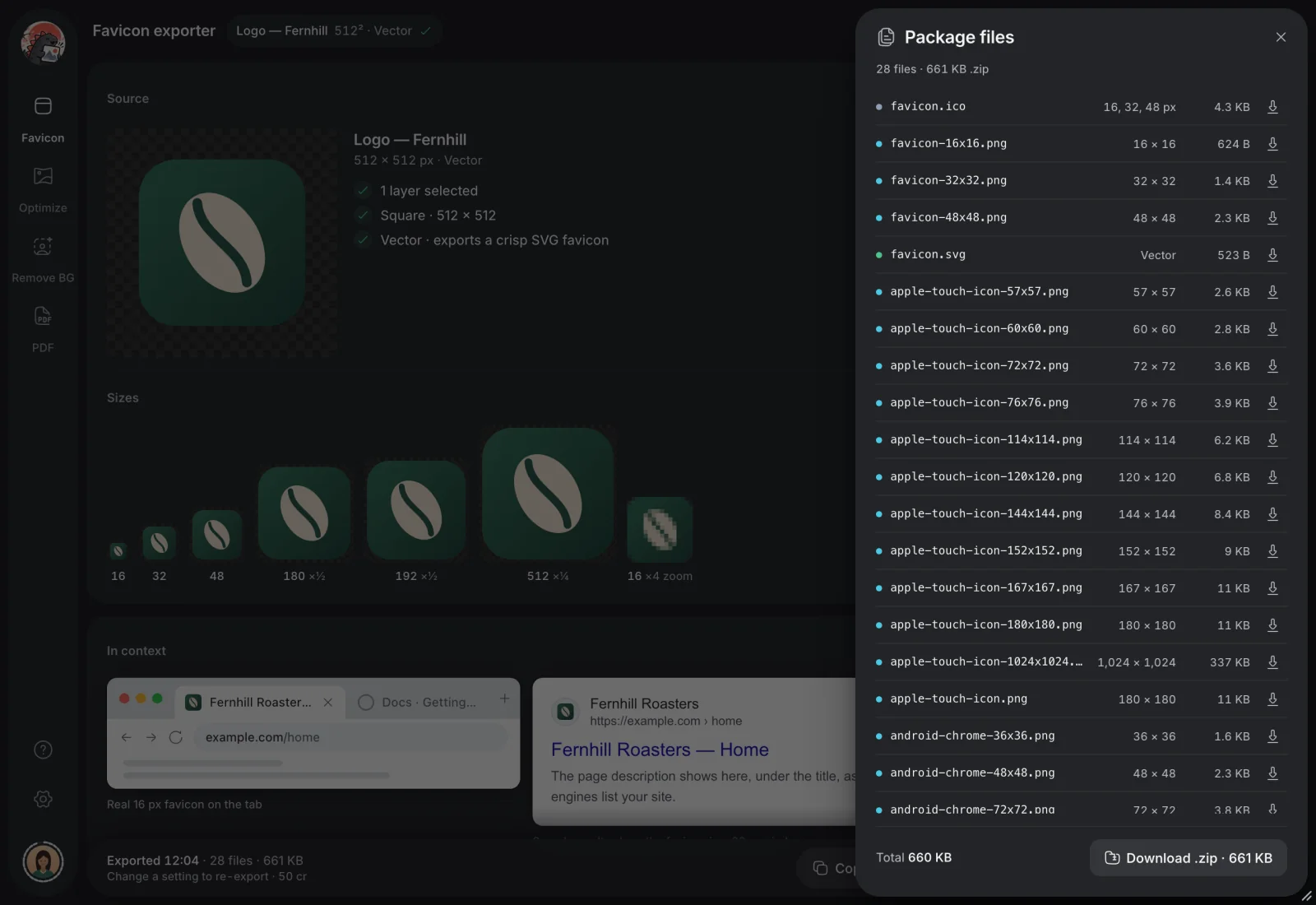Download apple-touch-icon-72x72.png
The image size is (1316, 905).
(x=1272, y=366)
